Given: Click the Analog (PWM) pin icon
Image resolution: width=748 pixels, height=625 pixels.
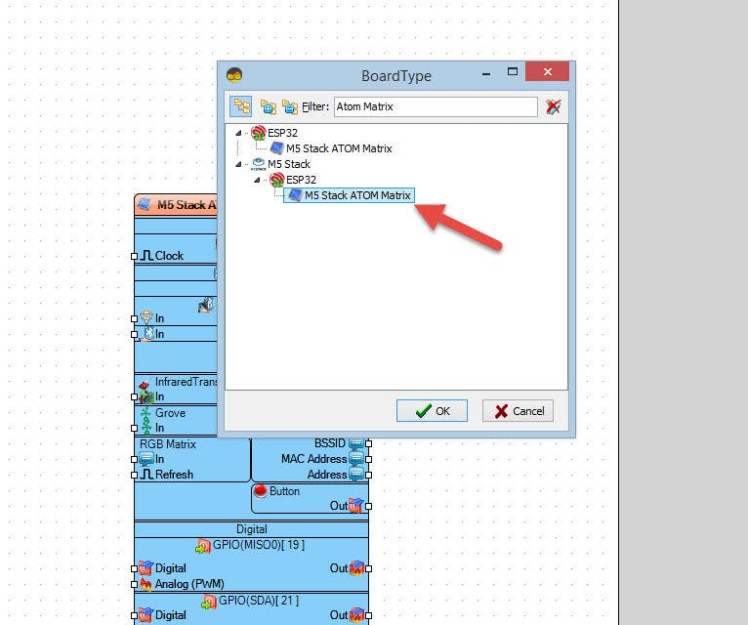Looking at the screenshot, I should [146, 584].
